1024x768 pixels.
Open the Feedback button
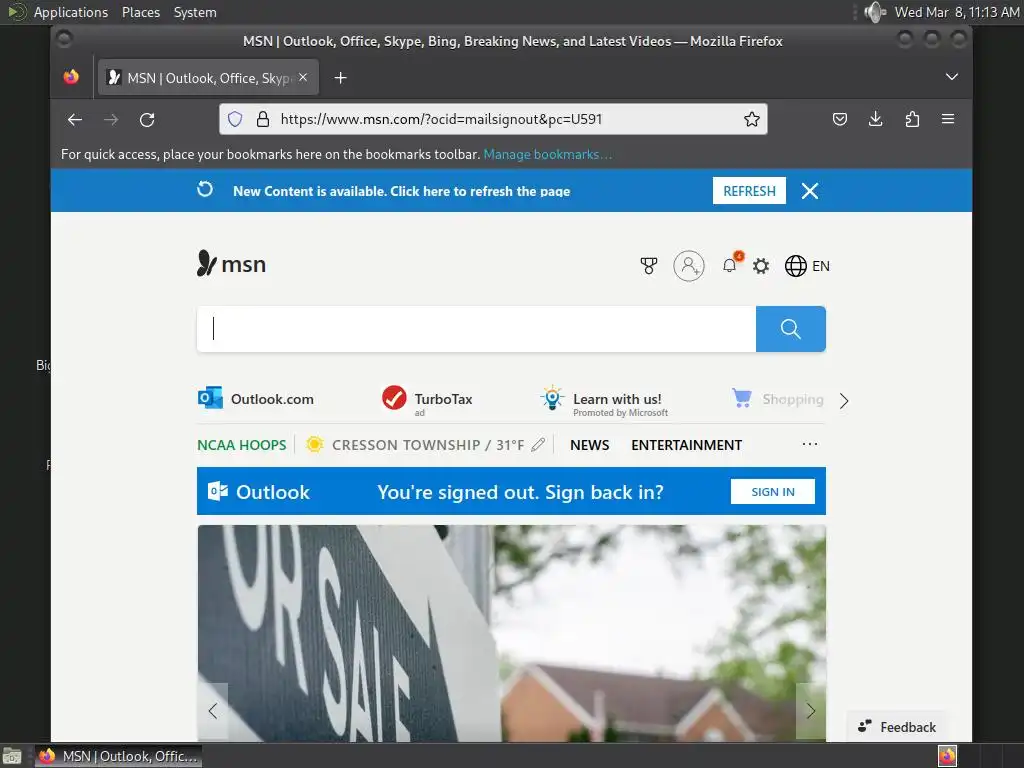pos(897,727)
